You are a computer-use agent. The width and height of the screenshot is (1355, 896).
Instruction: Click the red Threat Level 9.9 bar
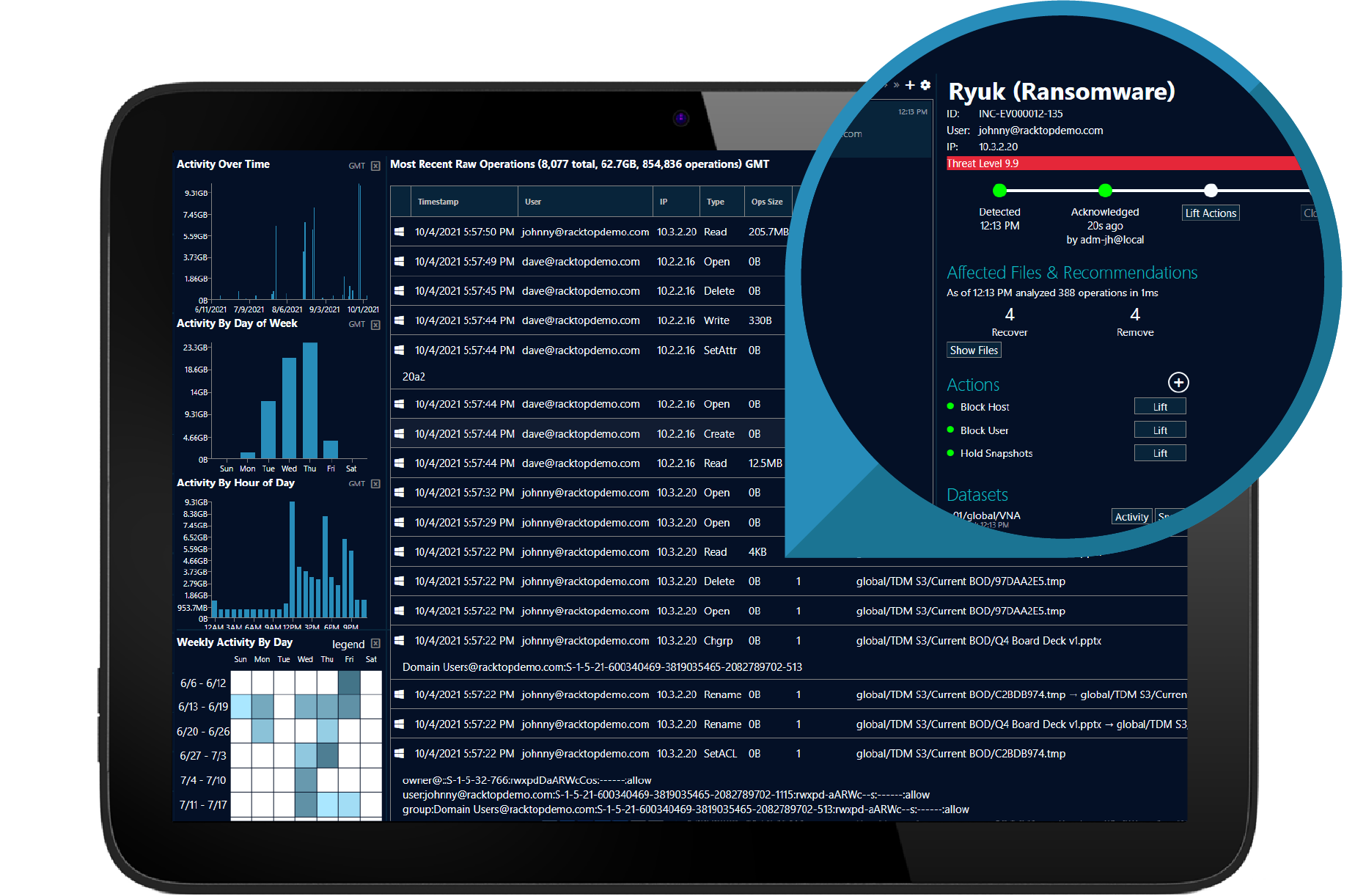pyautogui.click(x=1122, y=164)
